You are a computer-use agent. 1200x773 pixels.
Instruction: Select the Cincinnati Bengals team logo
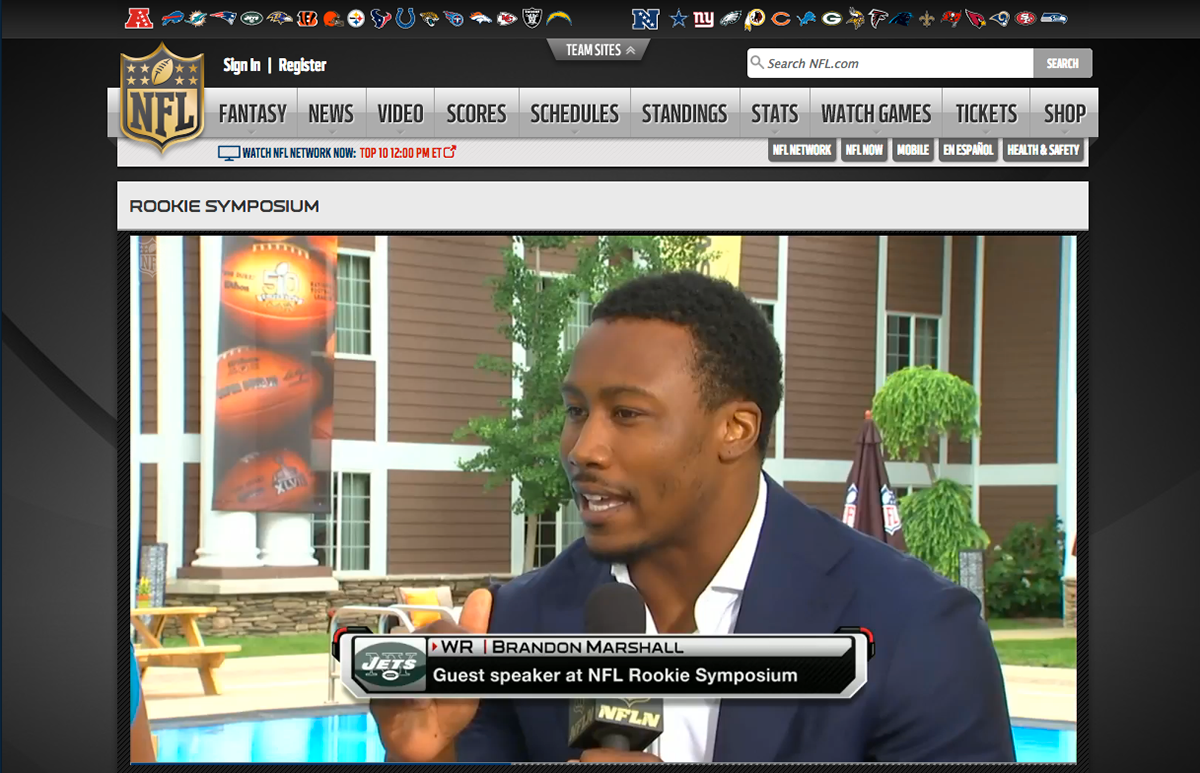click(307, 18)
